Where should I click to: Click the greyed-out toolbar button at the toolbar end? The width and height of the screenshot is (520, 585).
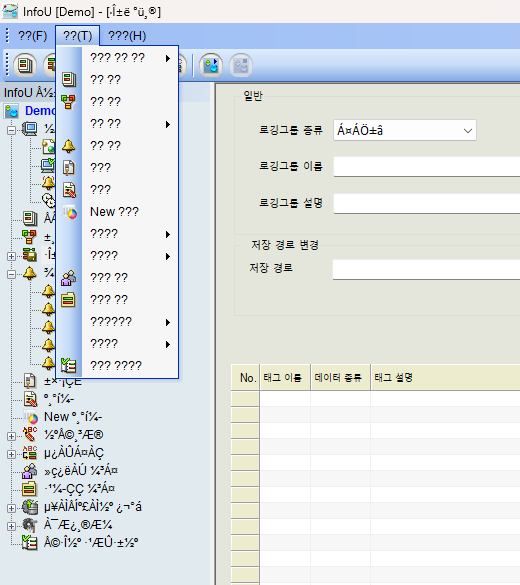(x=241, y=65)
